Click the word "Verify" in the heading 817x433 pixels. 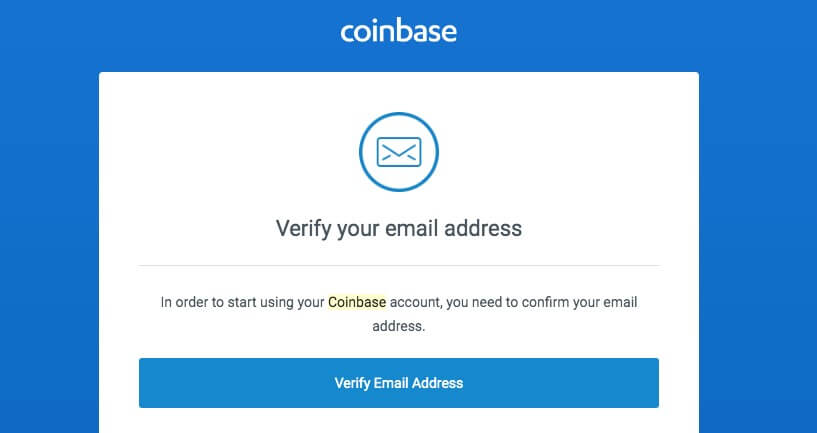point(303,228)
